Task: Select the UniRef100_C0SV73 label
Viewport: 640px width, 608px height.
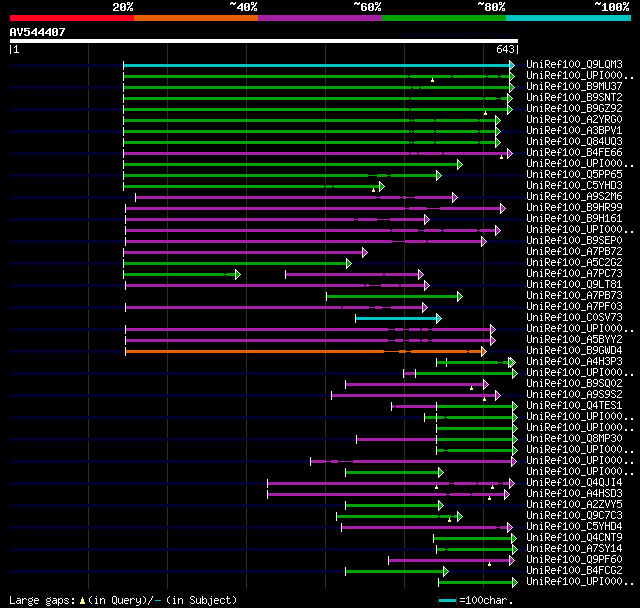Action: click(574, 318)
